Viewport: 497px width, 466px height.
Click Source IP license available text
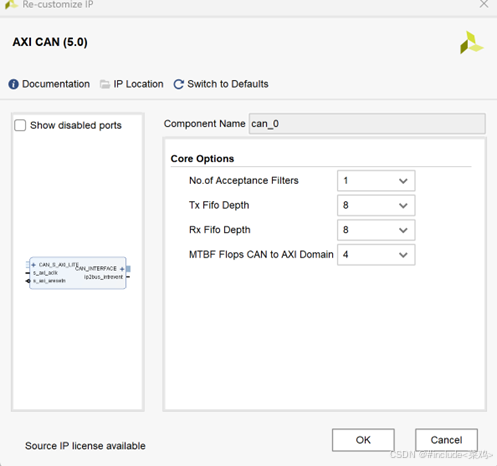[x=85, y=446]
